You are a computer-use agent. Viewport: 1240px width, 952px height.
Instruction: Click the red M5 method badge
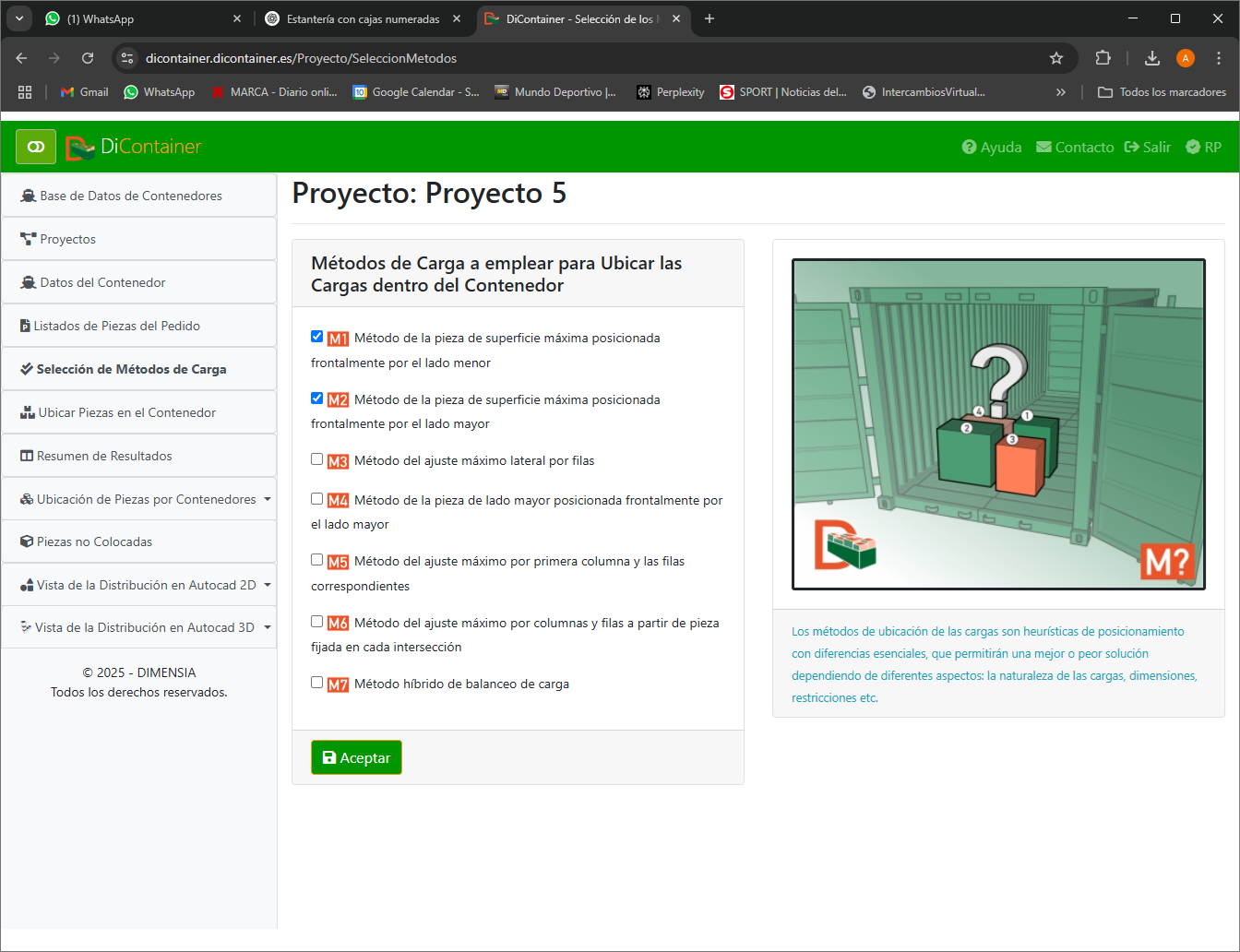338,562
